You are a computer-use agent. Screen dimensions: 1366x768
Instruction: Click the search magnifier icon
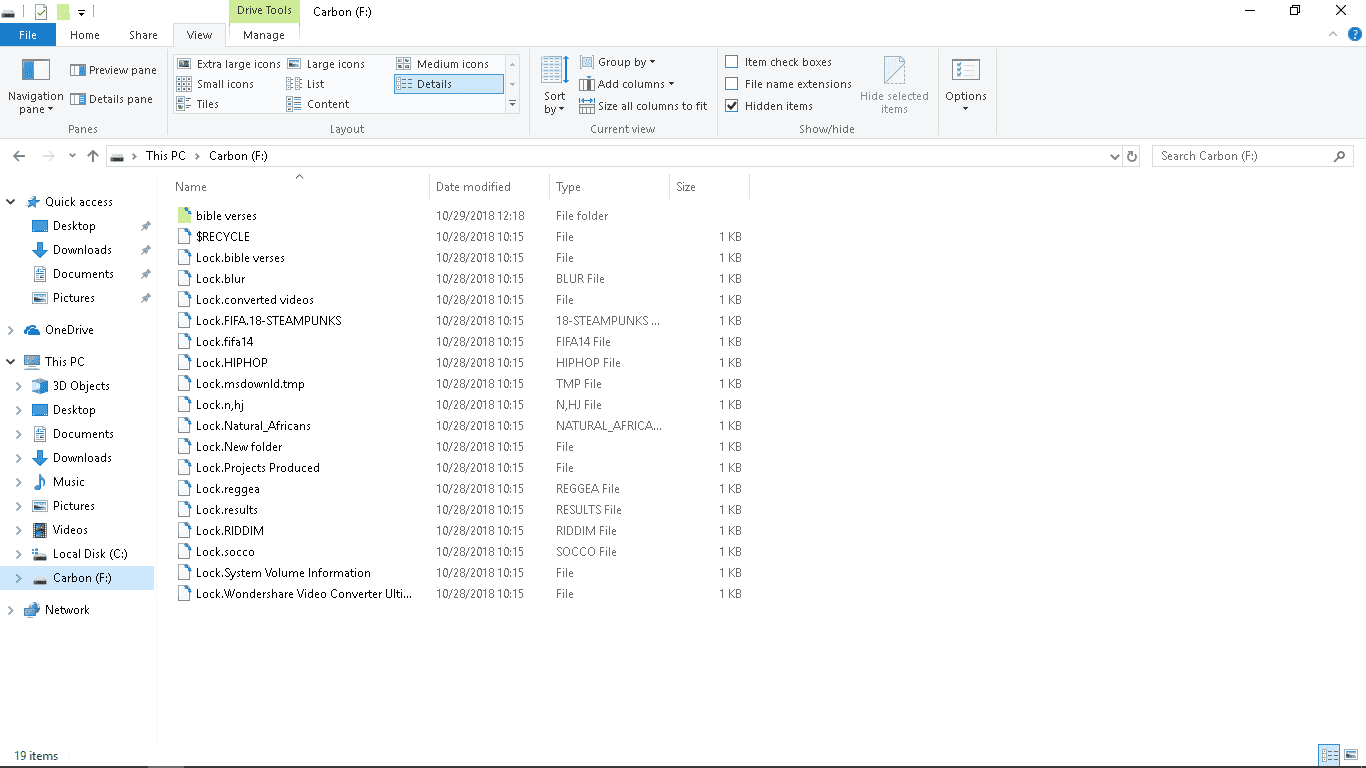1340,156
